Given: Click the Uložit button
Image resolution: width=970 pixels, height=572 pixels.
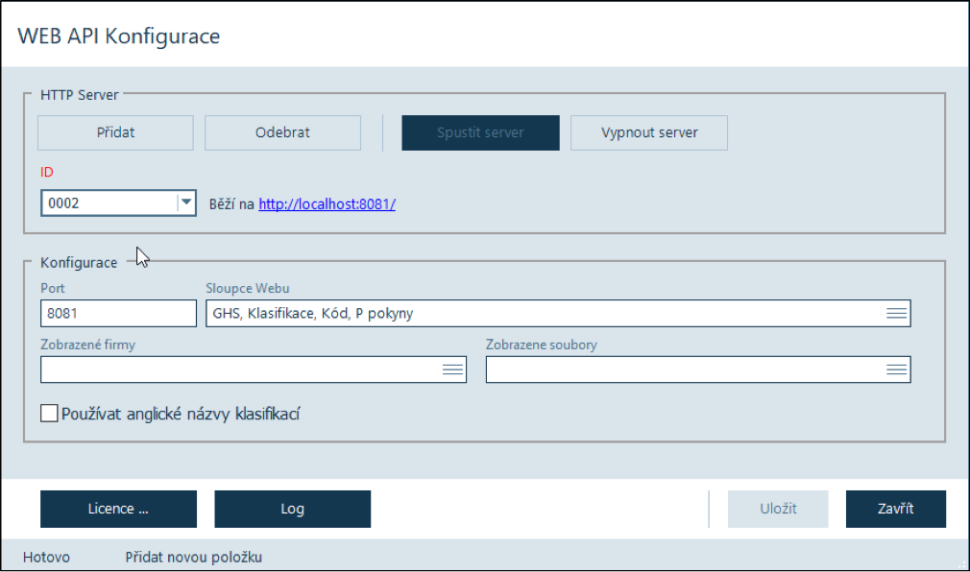Looking at the screenshot, I should pos(778,509).
